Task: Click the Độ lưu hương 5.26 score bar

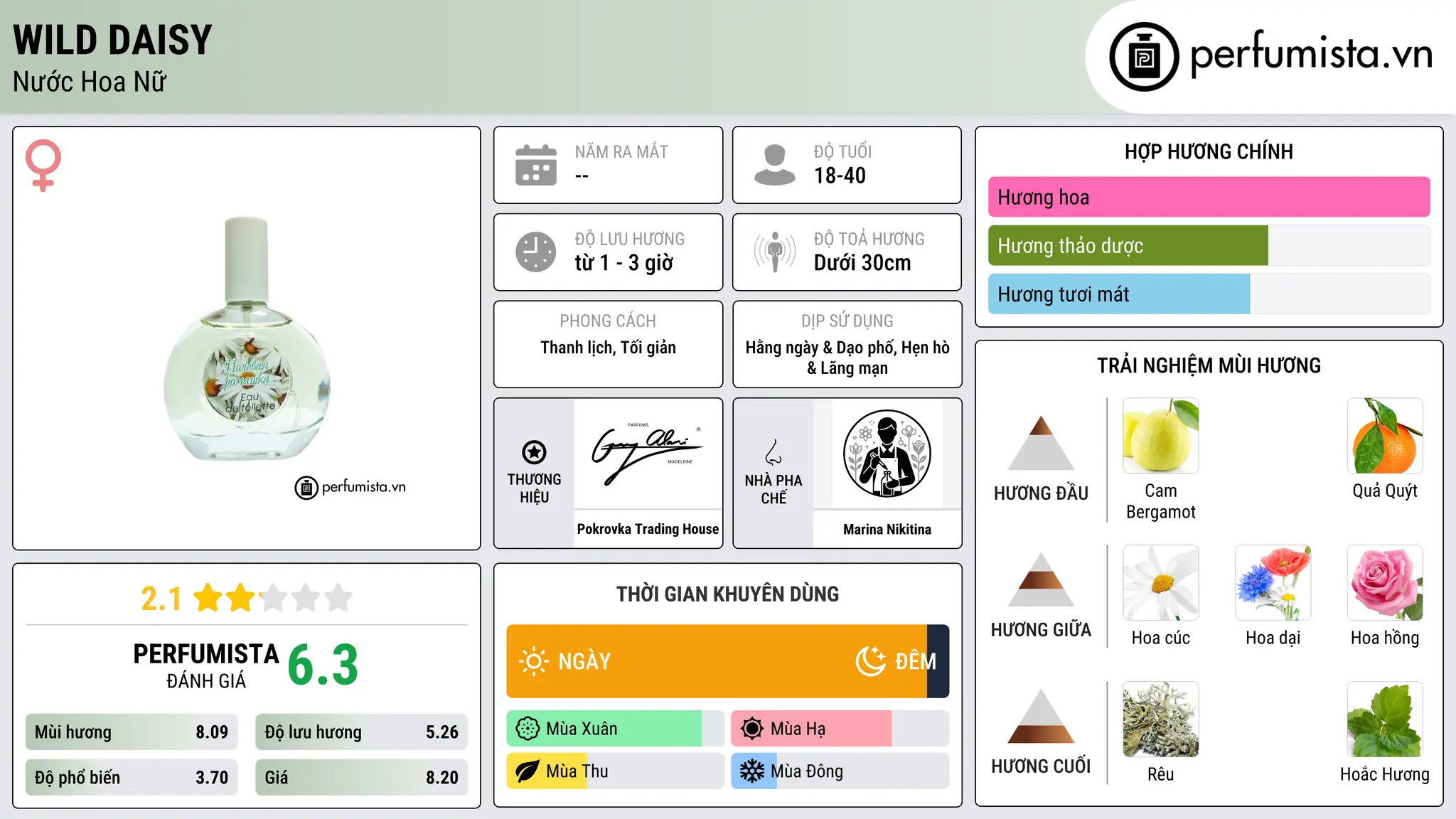Action: coord(362,732)
